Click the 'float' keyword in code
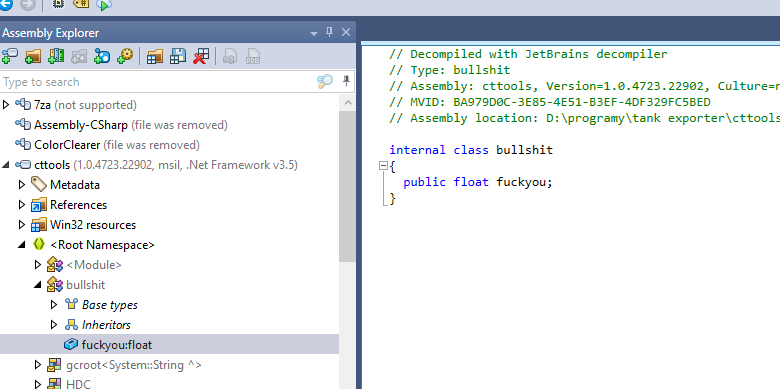 click(471, 182)
